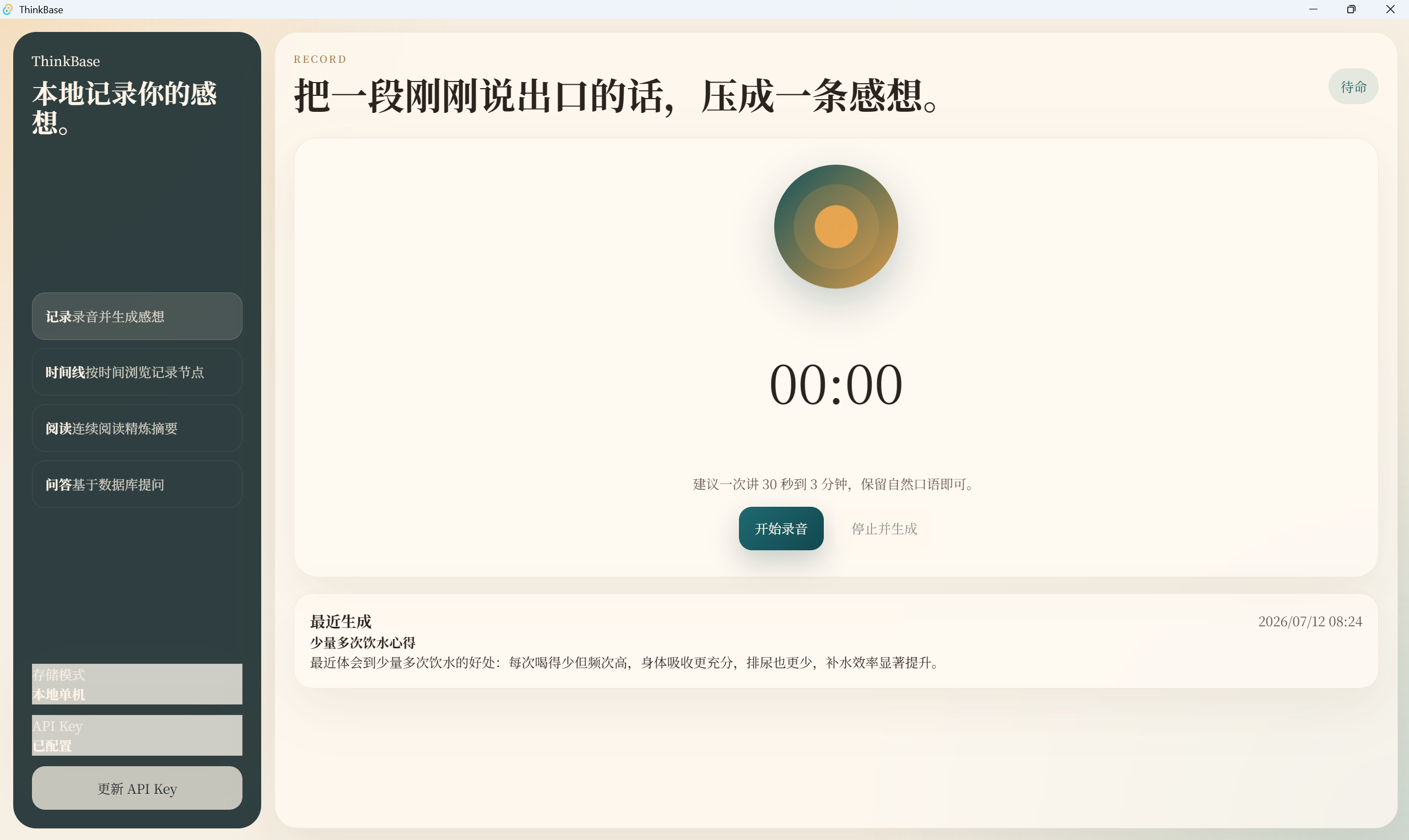The width and height of the screenshot is (1409, 840).
Task: Click the RECORD section label
Action: click(320, 59)
